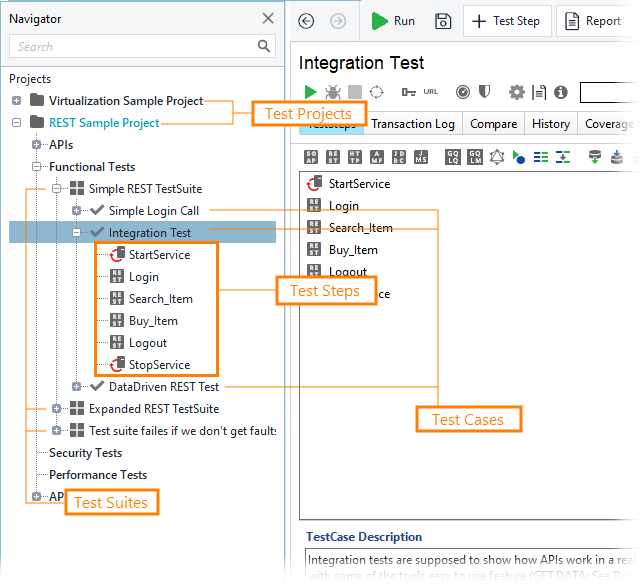Add an AMF request step icon
Screen dimensions: 643x585
coord(376,157)
